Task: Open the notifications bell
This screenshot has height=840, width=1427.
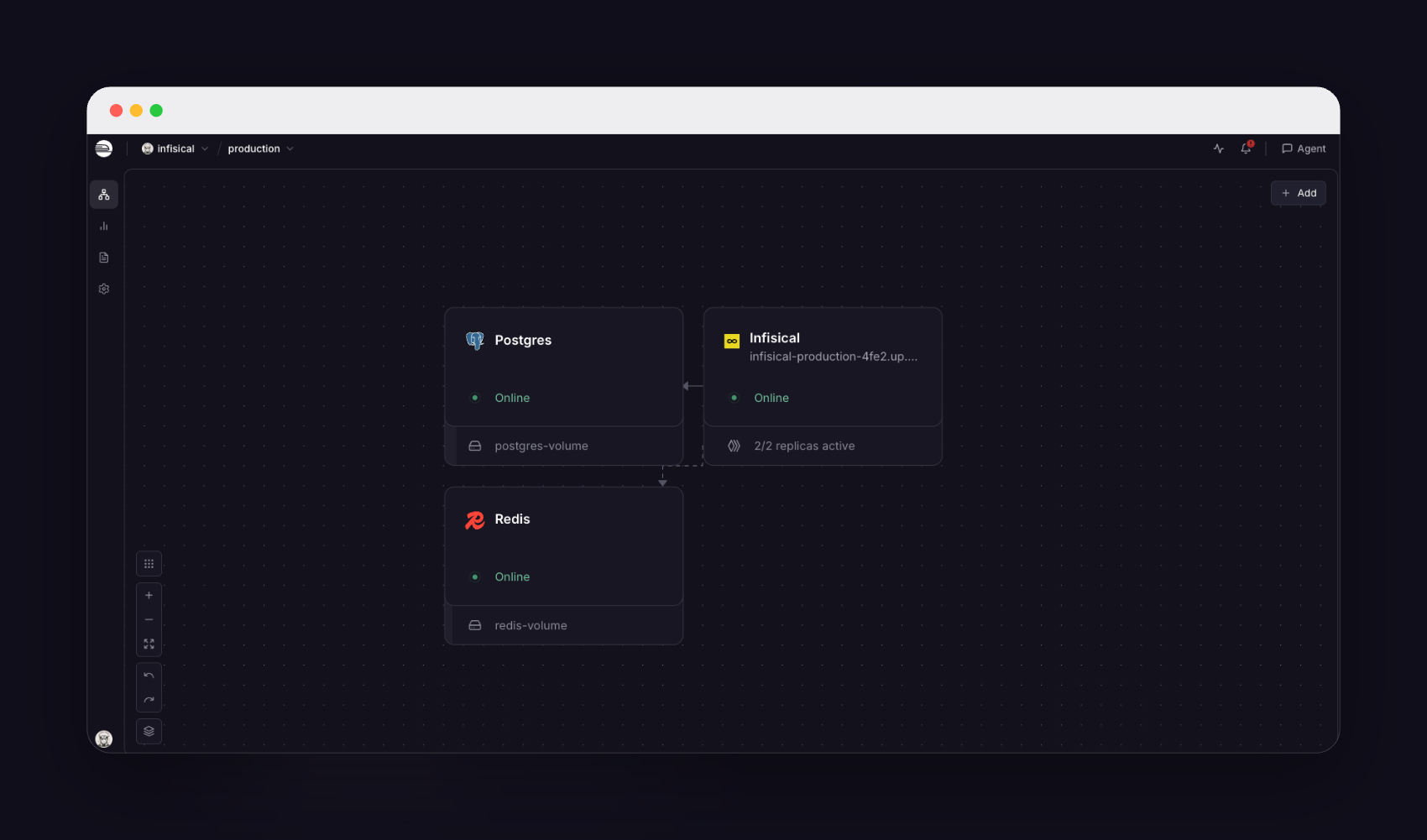Action: (1246, 149)
